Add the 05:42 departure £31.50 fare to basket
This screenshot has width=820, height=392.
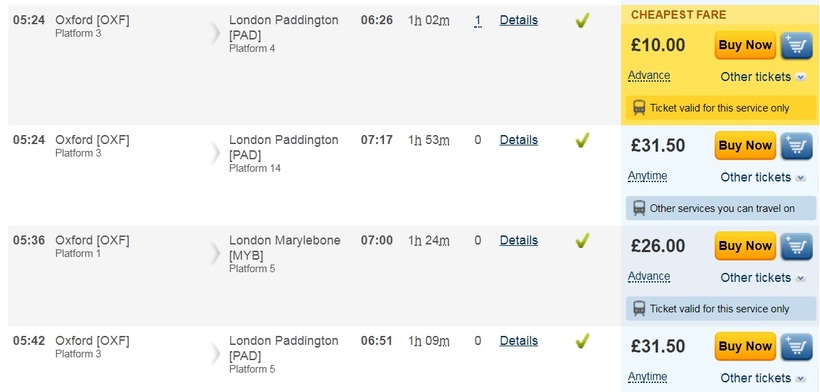pyautogui.click(x=797, y=347)
